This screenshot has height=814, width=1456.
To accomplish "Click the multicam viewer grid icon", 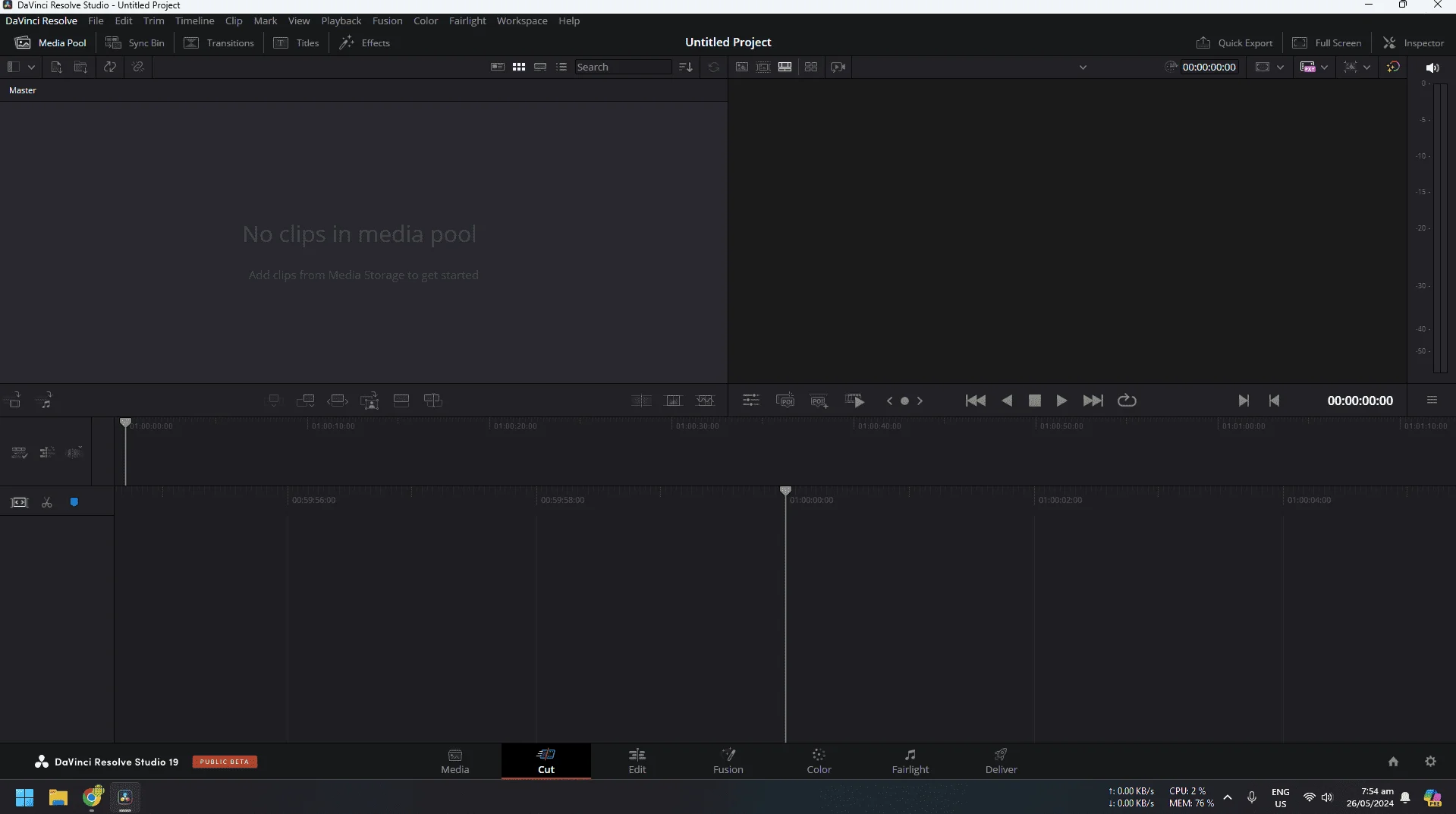I will (x=811, y=67).
